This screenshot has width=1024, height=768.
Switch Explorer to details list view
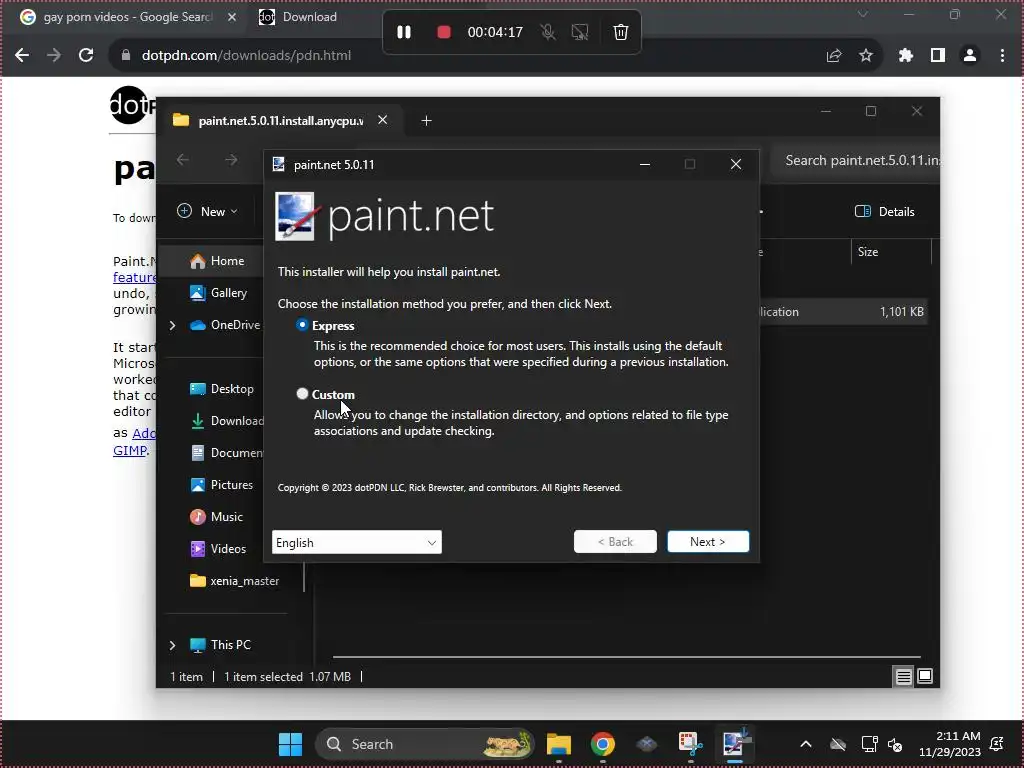tap(903, 677)
